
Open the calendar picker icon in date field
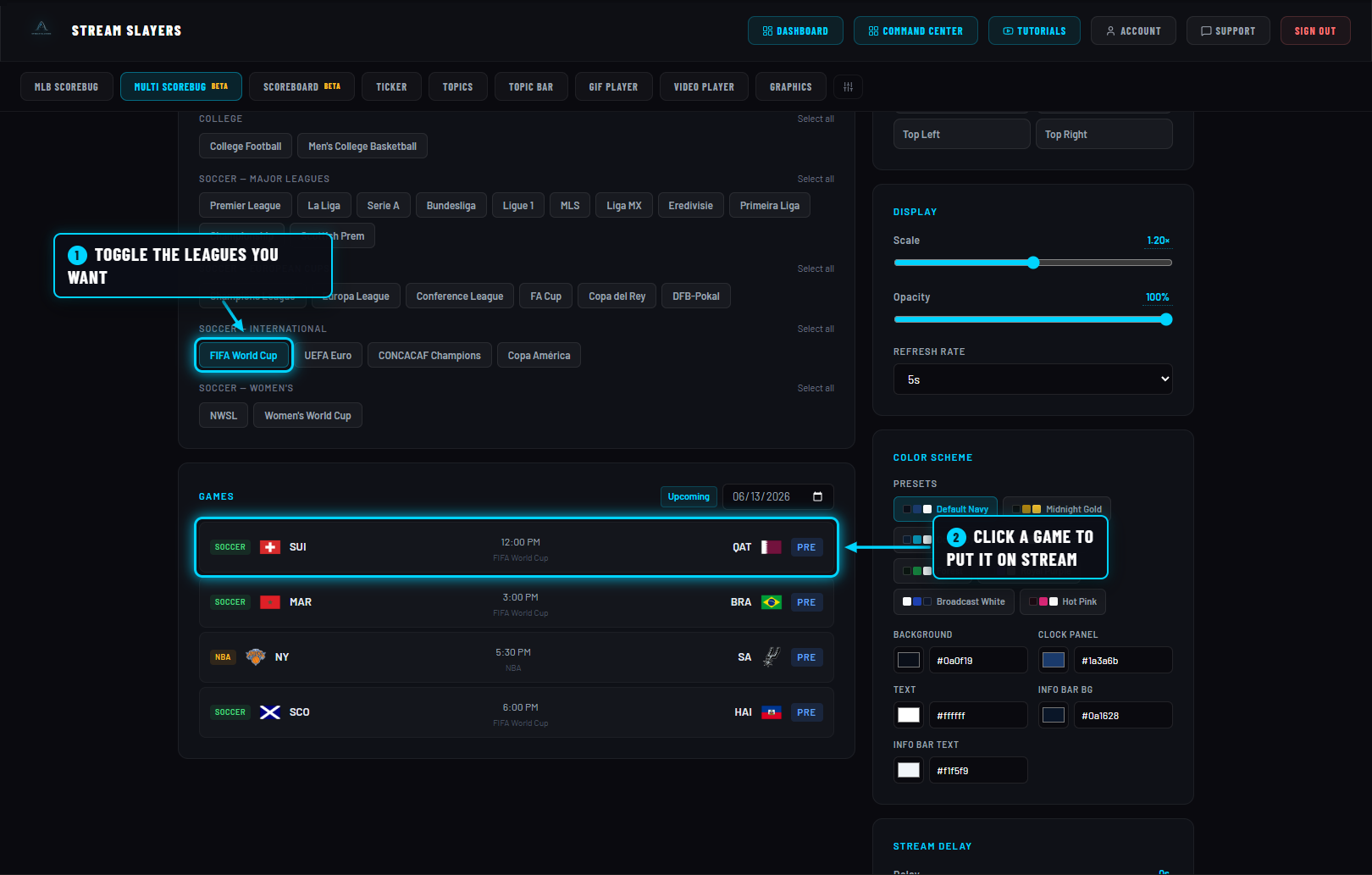(x=817, y=496)
